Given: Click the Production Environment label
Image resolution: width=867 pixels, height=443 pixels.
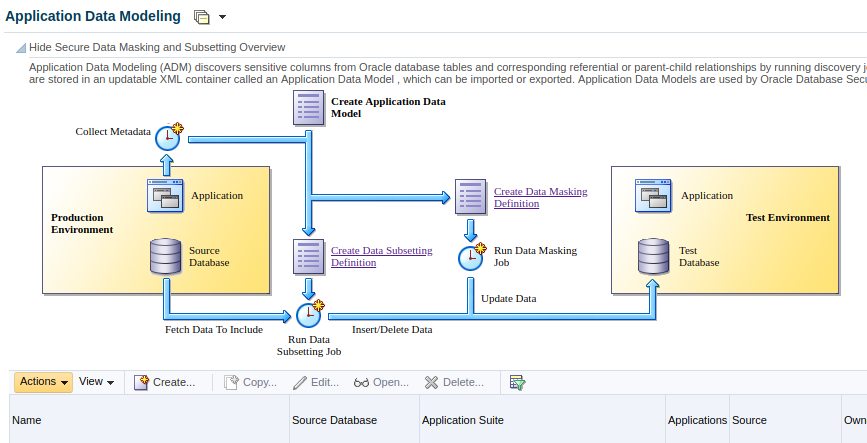Looking at the screenshot, I should pos(82,223).
